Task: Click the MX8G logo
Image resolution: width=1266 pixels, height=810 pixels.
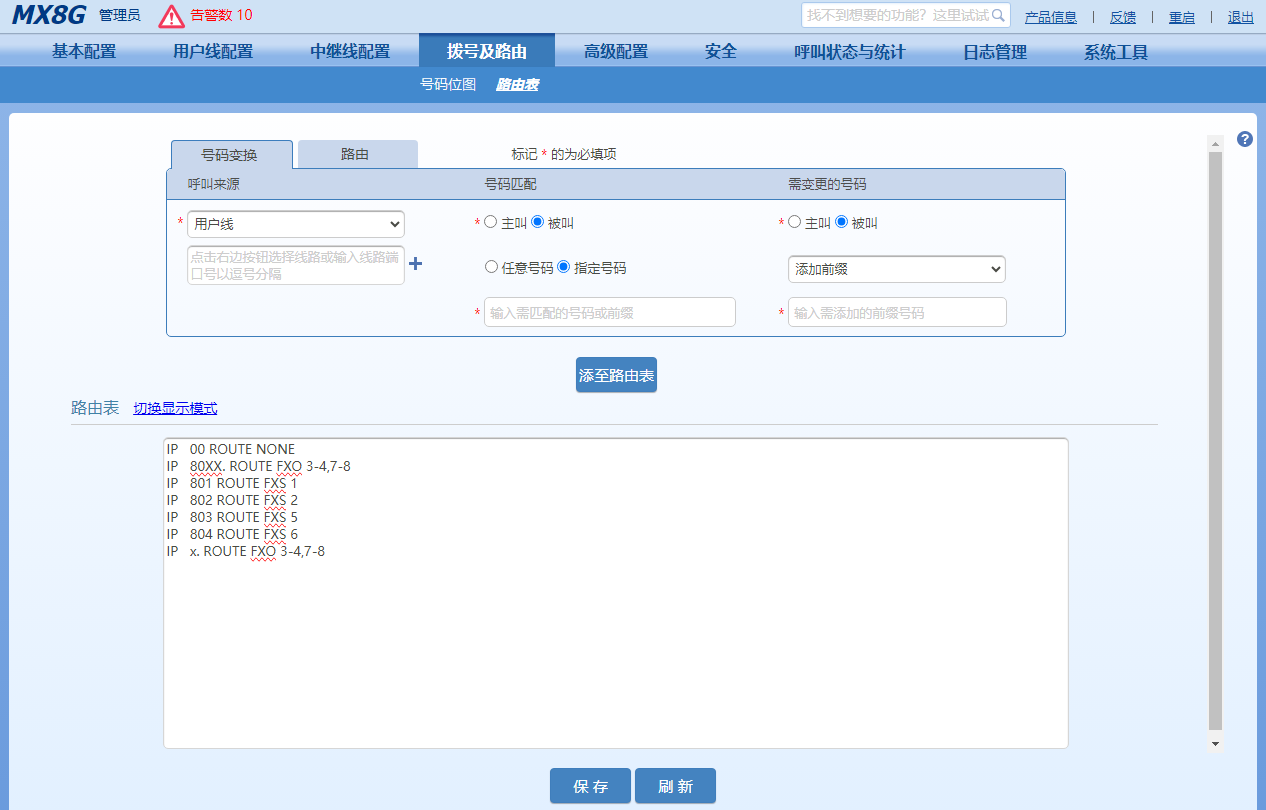Action: (49, 15)
